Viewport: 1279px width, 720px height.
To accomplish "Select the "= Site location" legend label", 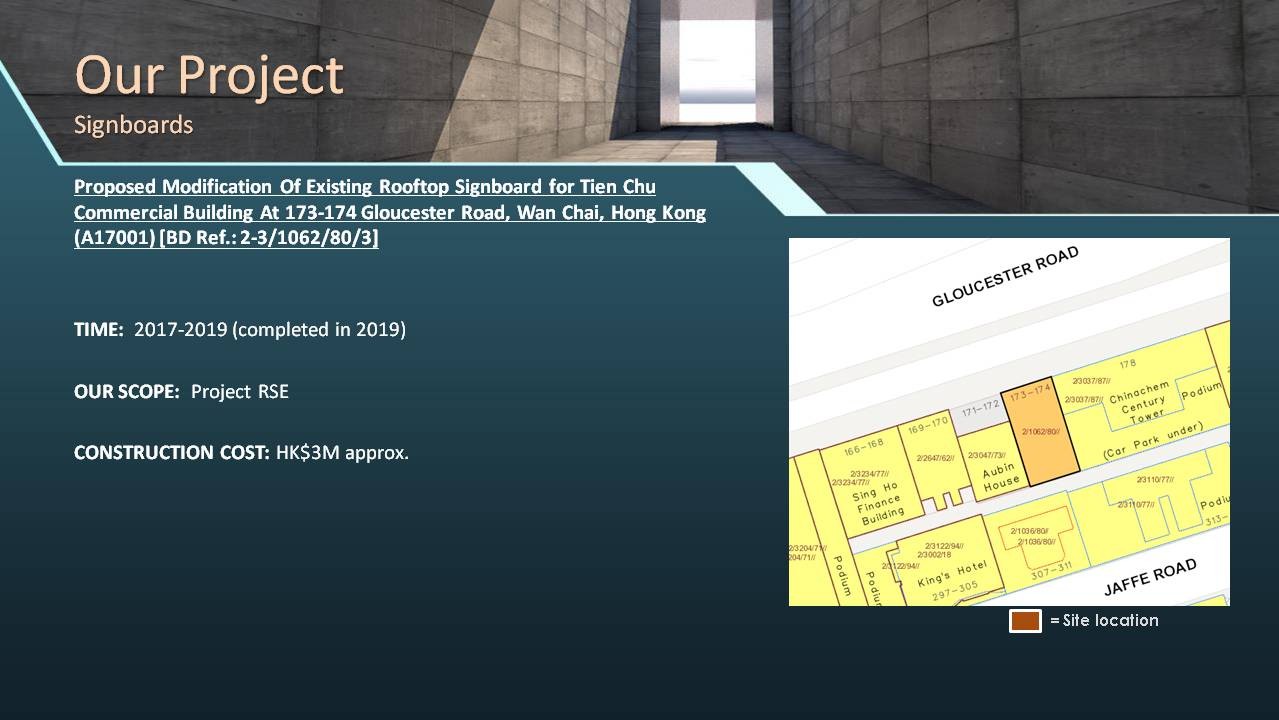I will (x=1104, y=621).
